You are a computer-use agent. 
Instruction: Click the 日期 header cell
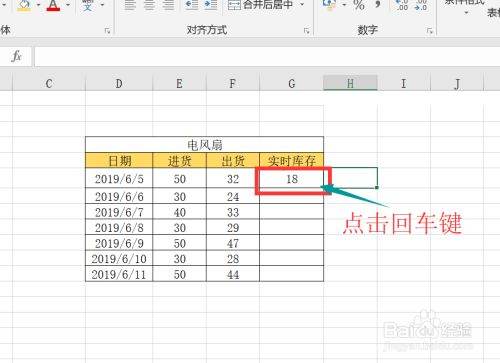(119, 161)
